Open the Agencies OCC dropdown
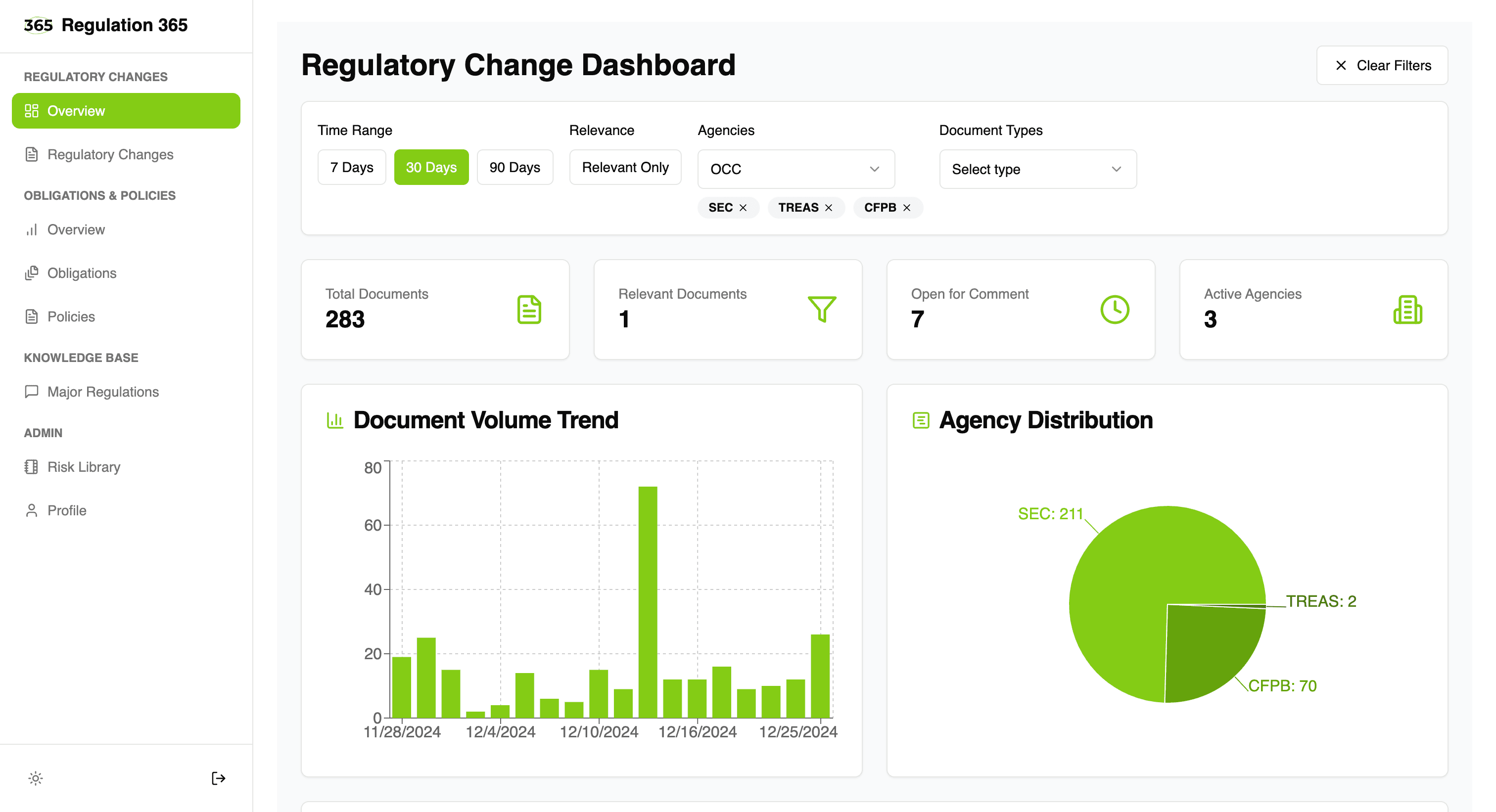Viewport: 1496px width, 812px height. click(x=795, y=170)
